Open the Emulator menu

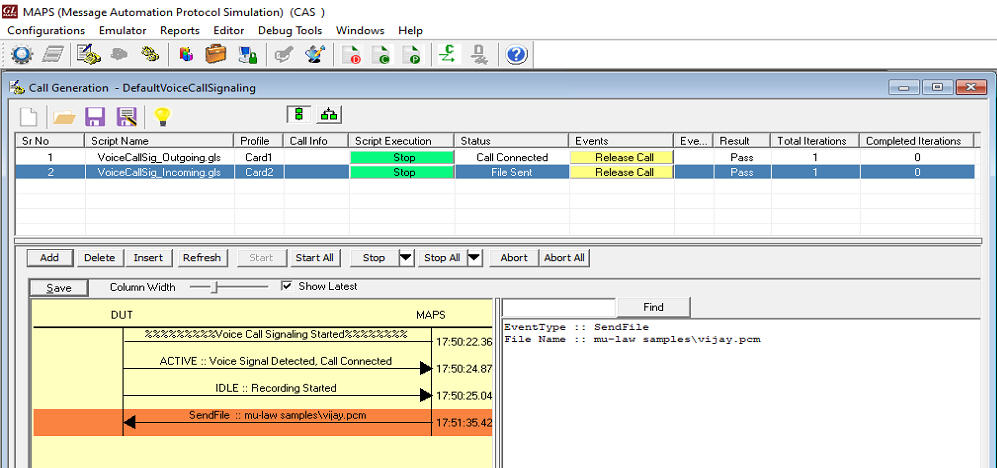[x=123, y=31]
